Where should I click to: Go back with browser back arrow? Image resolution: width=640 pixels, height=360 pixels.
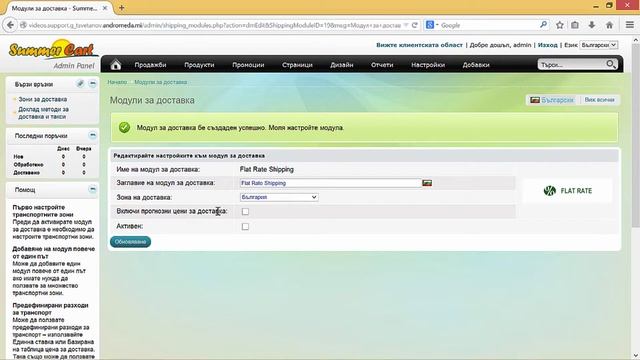(10, 25)
